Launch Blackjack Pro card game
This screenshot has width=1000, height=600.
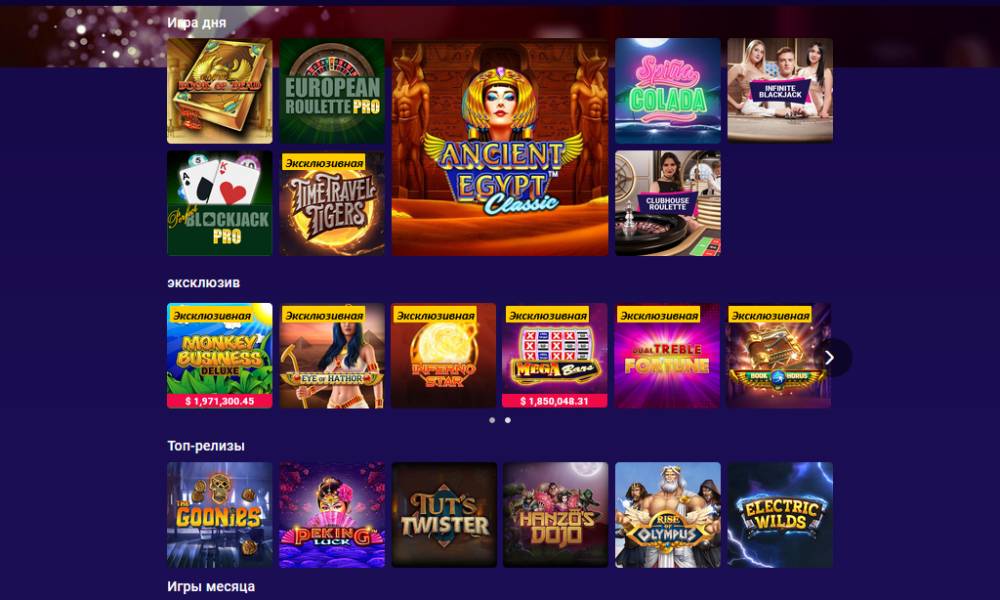pyautogui.click(x=219, y=203)
